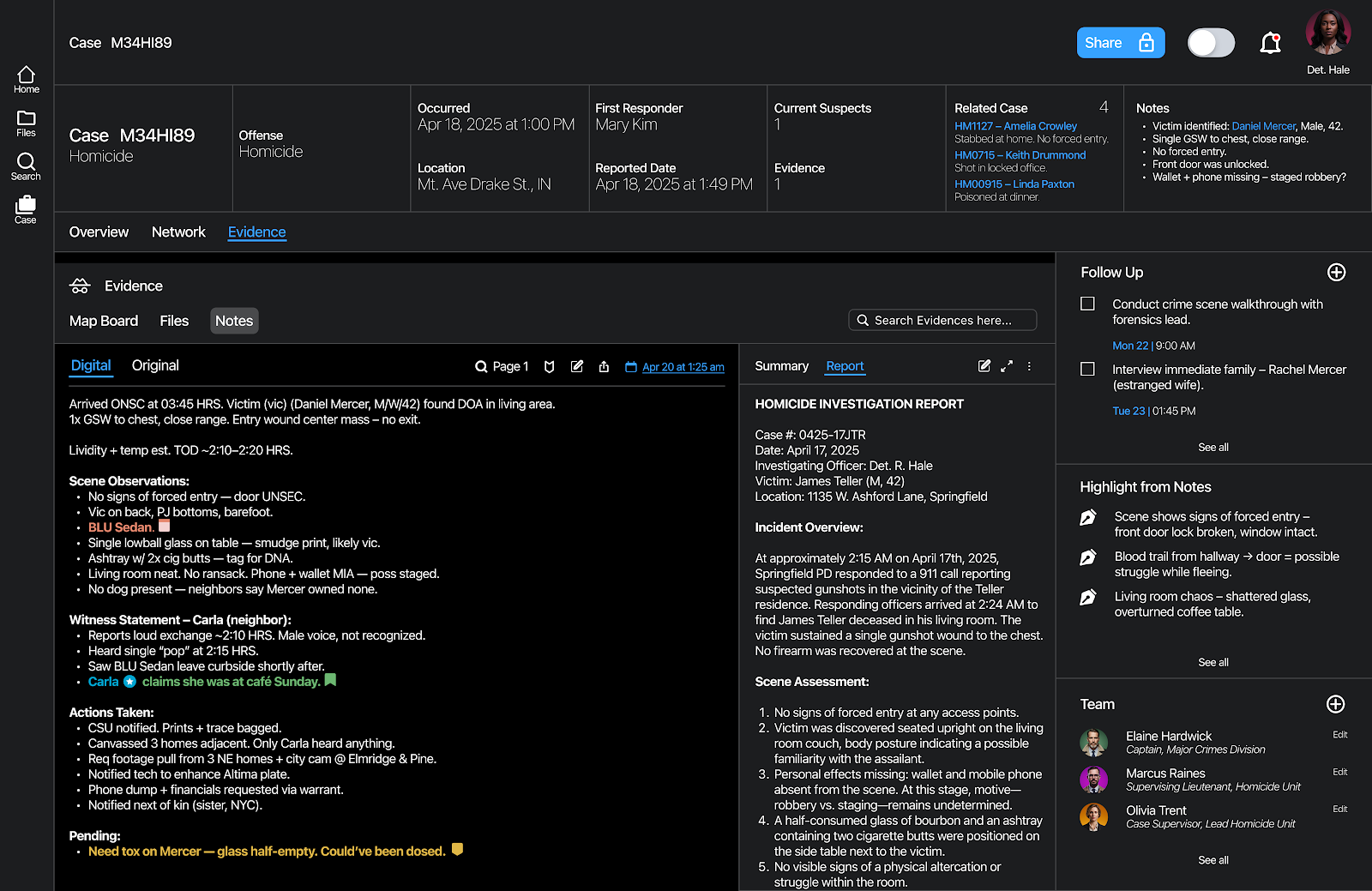Click the red flag next to BLU Sedan
The width and height of the screenshot is (1372, 891).
click(x=165, y=526)
